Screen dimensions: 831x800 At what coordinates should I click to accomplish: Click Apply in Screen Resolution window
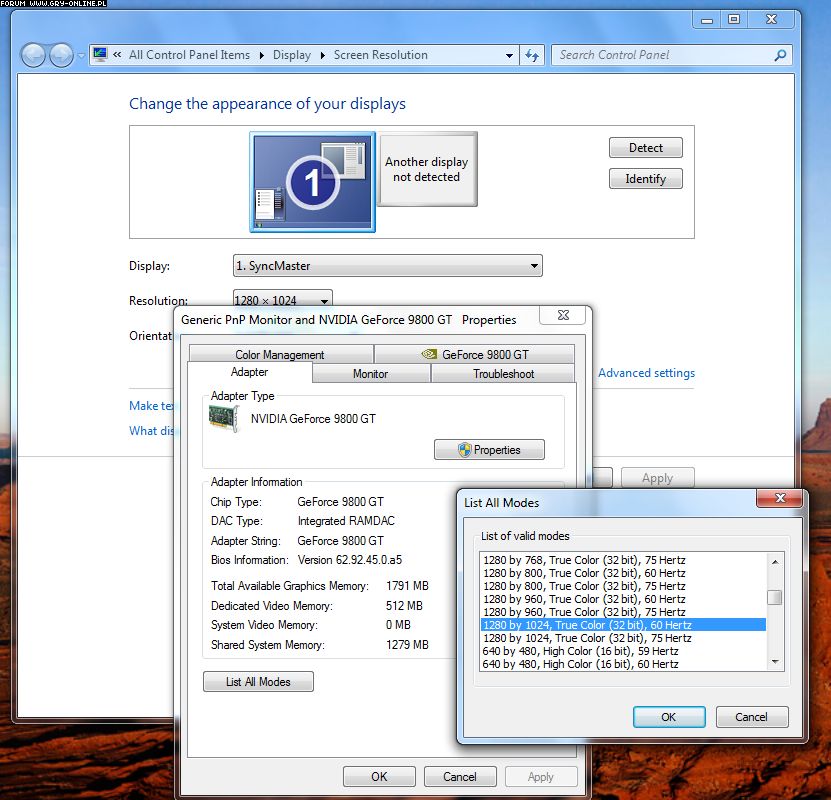657,478
